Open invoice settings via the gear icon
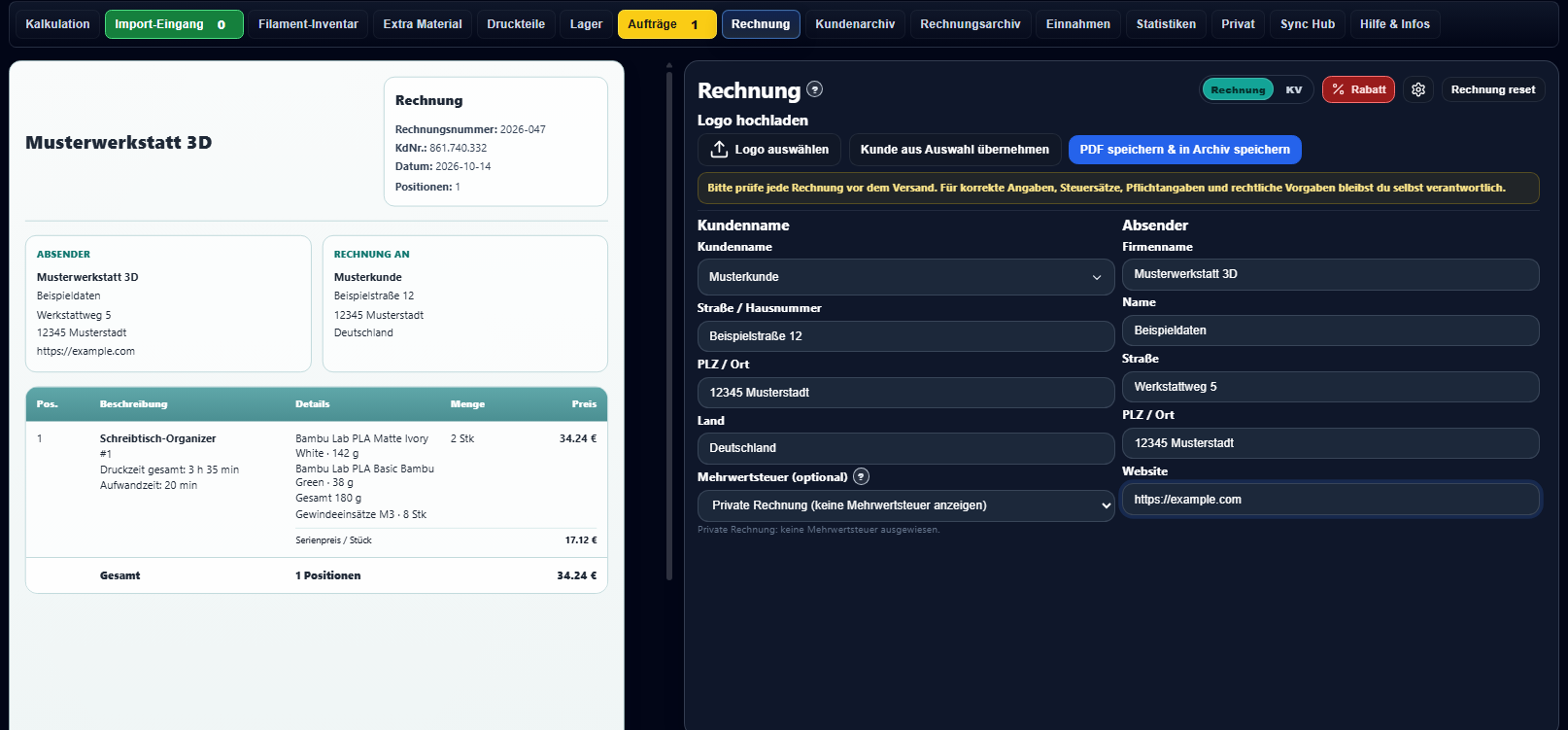 click(1418, 89)
